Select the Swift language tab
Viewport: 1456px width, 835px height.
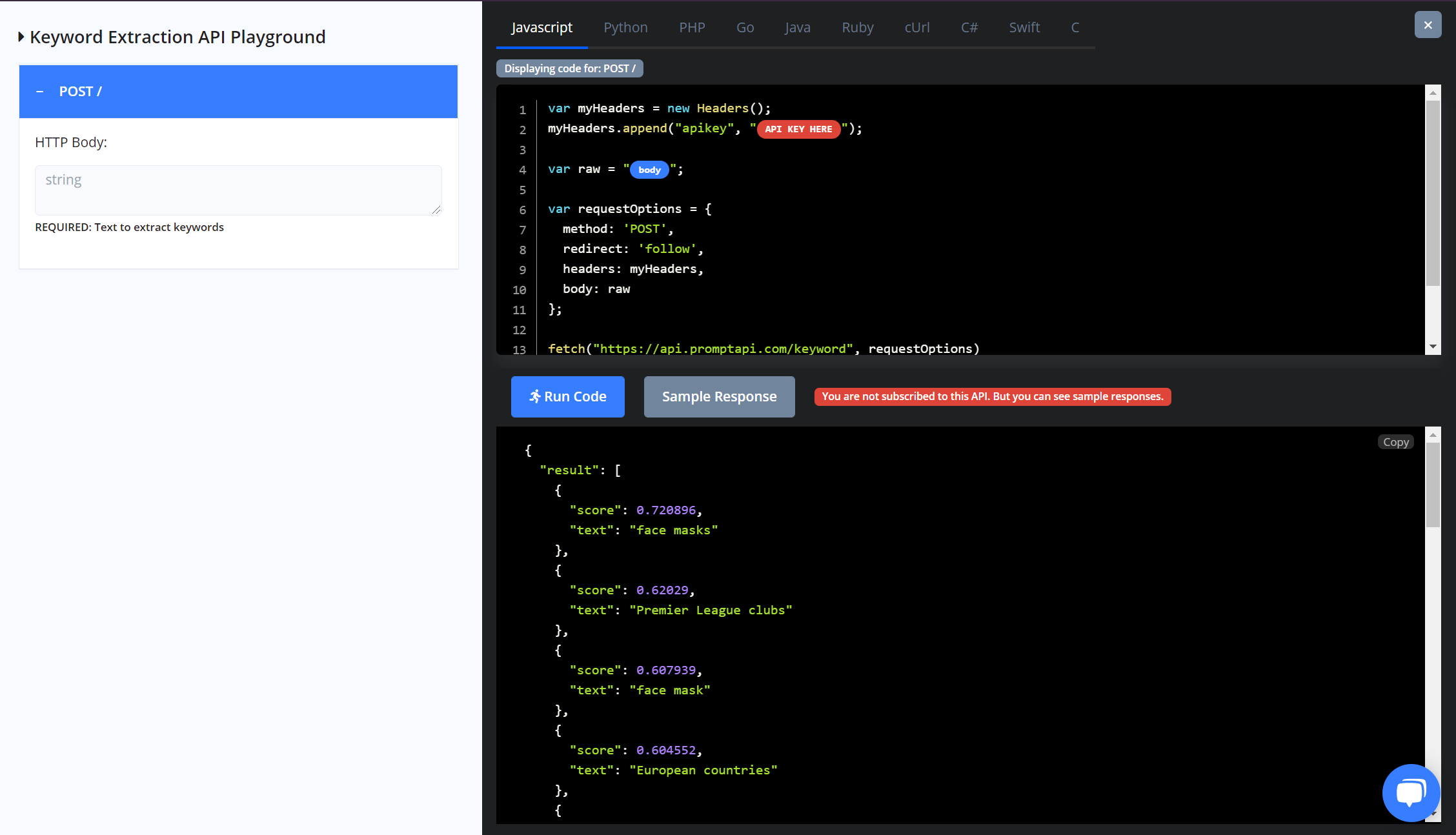click(1024, 27)
